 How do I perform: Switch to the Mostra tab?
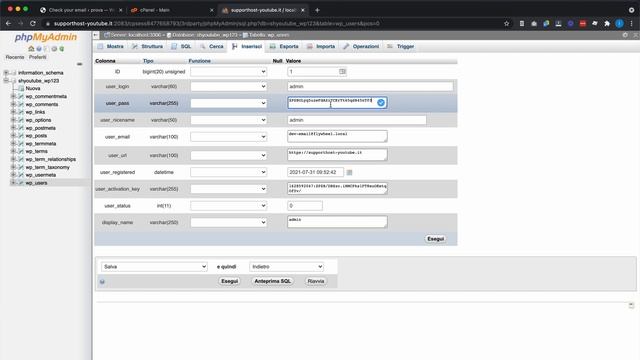(111, 47)
